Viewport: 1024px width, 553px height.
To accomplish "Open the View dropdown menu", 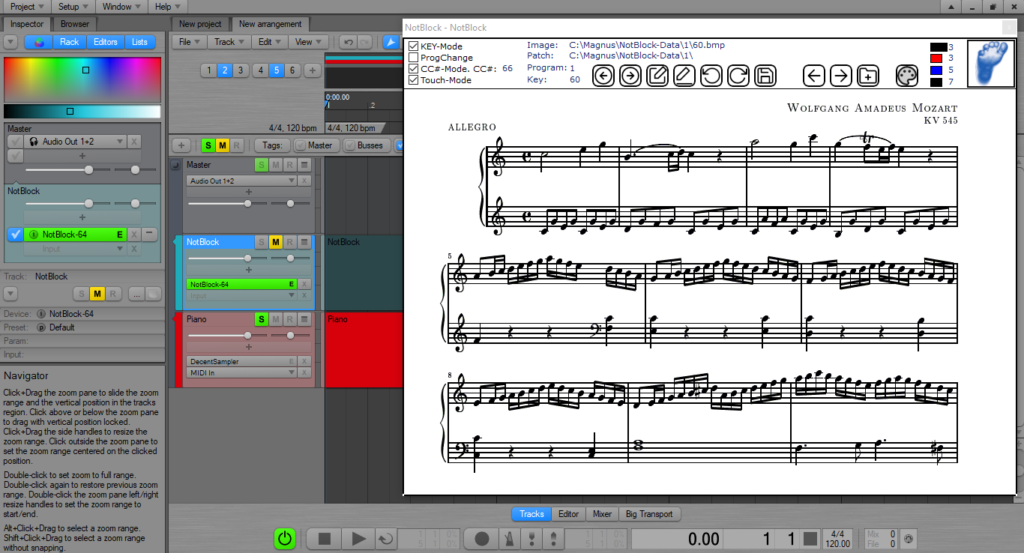I will tap(308, 42).
